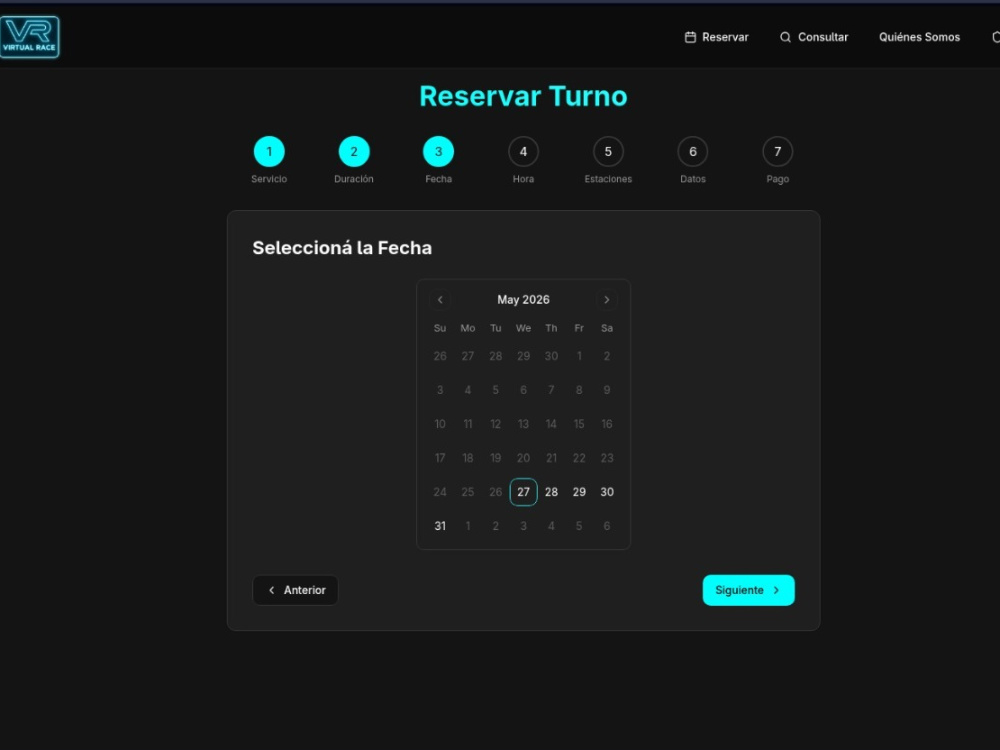Image resolution: width=1000 pixels, height=750 pixels.
Task: Pick May 31 in the calendar
Action: coord(440,526)
